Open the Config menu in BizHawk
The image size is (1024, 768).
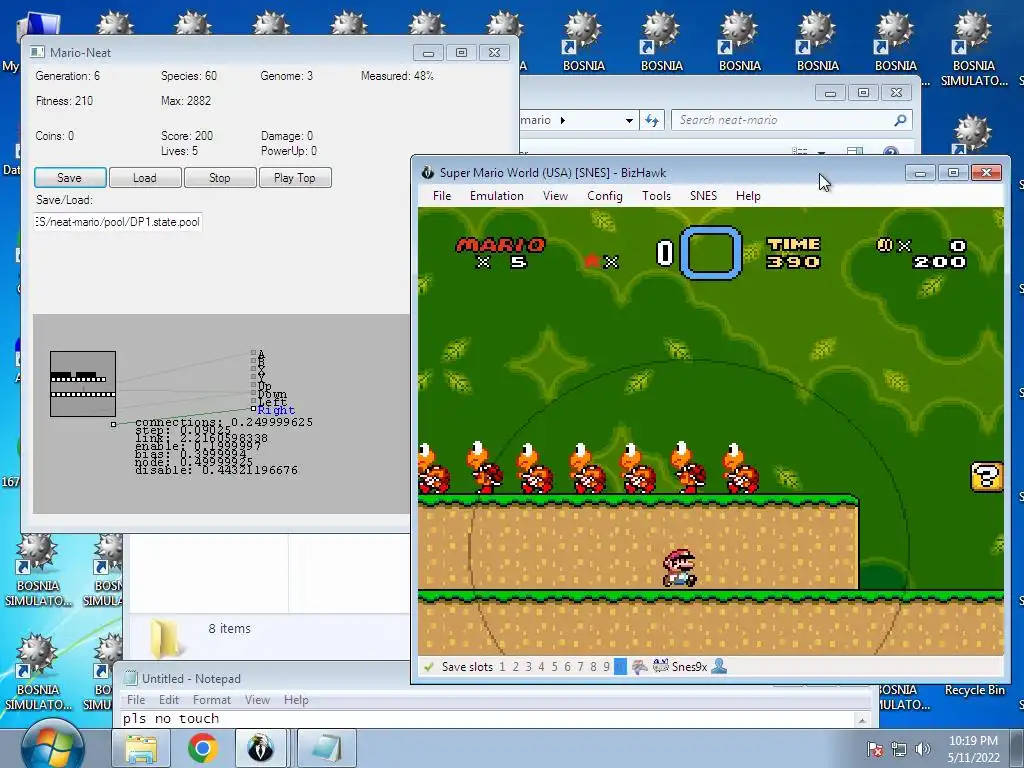[x=605, y=196]
